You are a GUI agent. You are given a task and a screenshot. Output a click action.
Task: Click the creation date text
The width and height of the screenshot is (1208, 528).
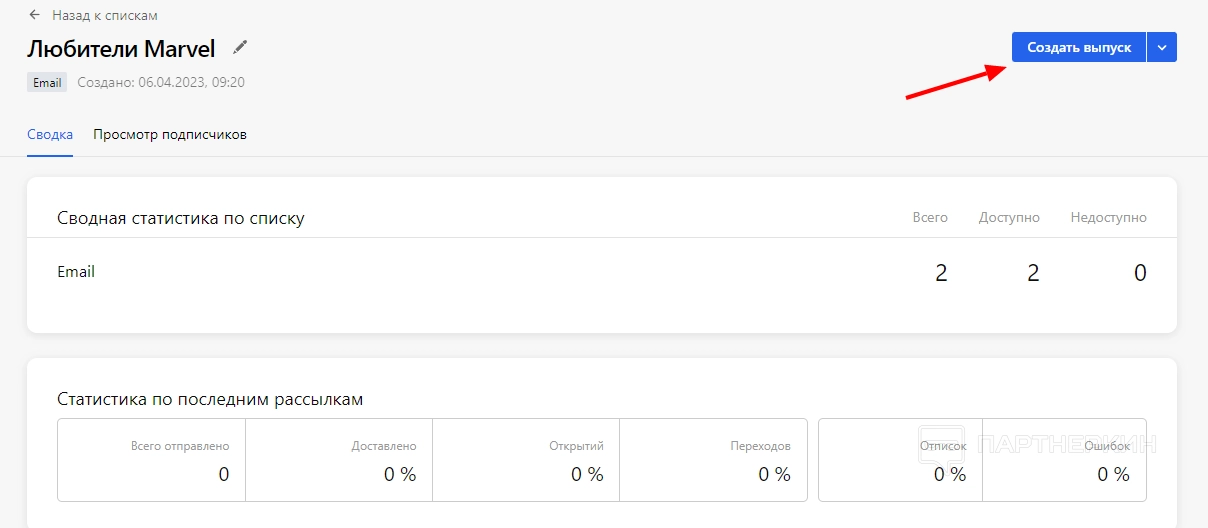click(x=161, y=83)
